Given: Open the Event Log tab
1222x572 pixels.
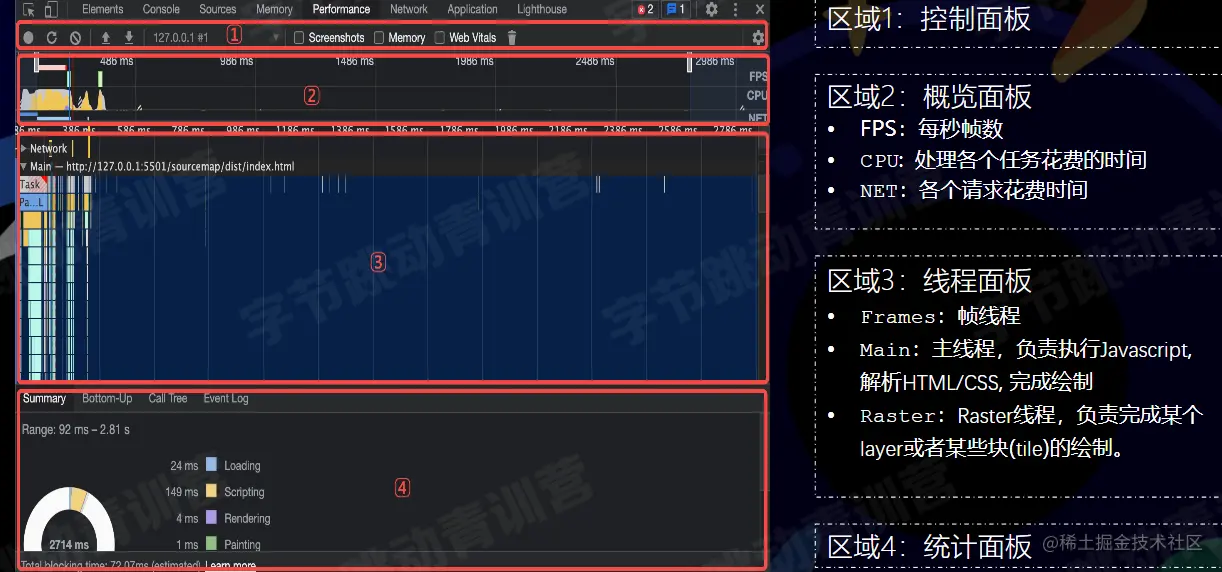Looking at the screenshot, I should pyautogui.click(x=226, y=398).
